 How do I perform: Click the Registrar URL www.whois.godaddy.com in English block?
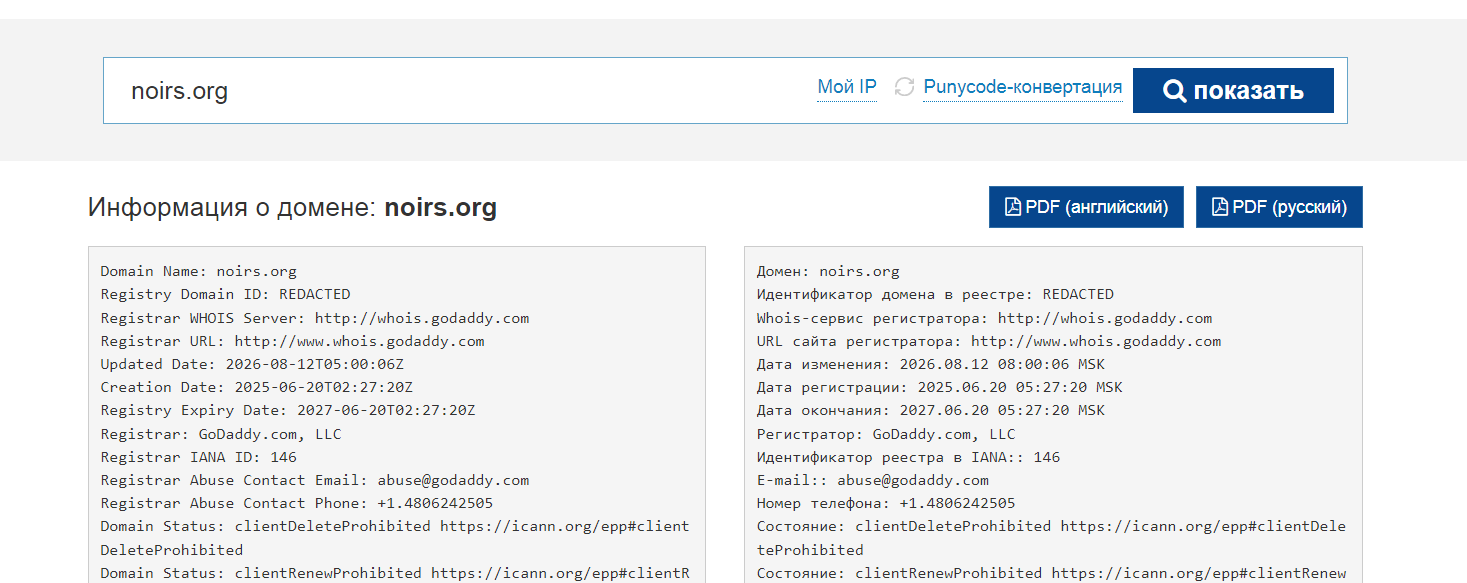coord(359,341)
